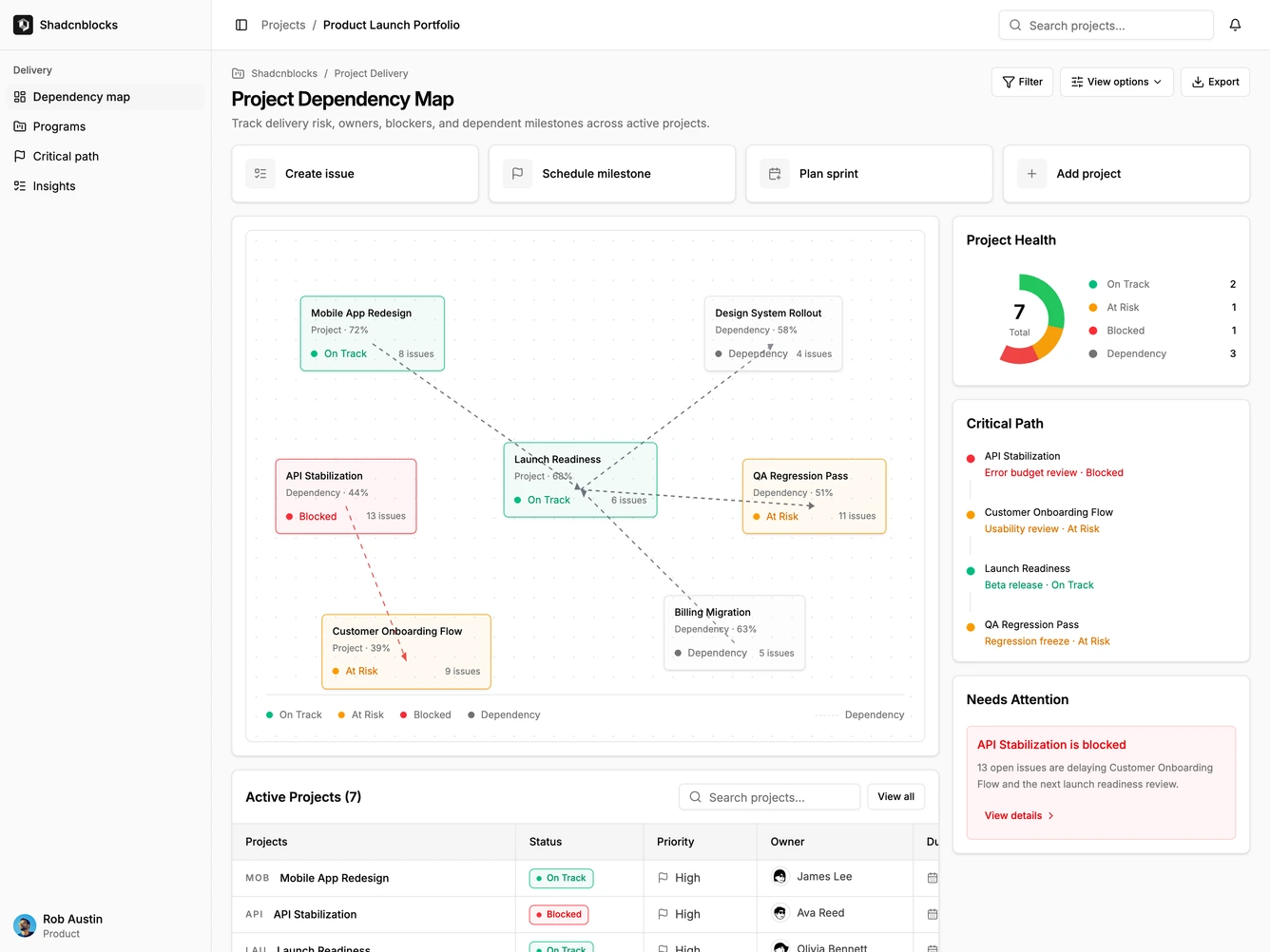Open the Filter button
1270x952 pixels.
click(1022, 82)
